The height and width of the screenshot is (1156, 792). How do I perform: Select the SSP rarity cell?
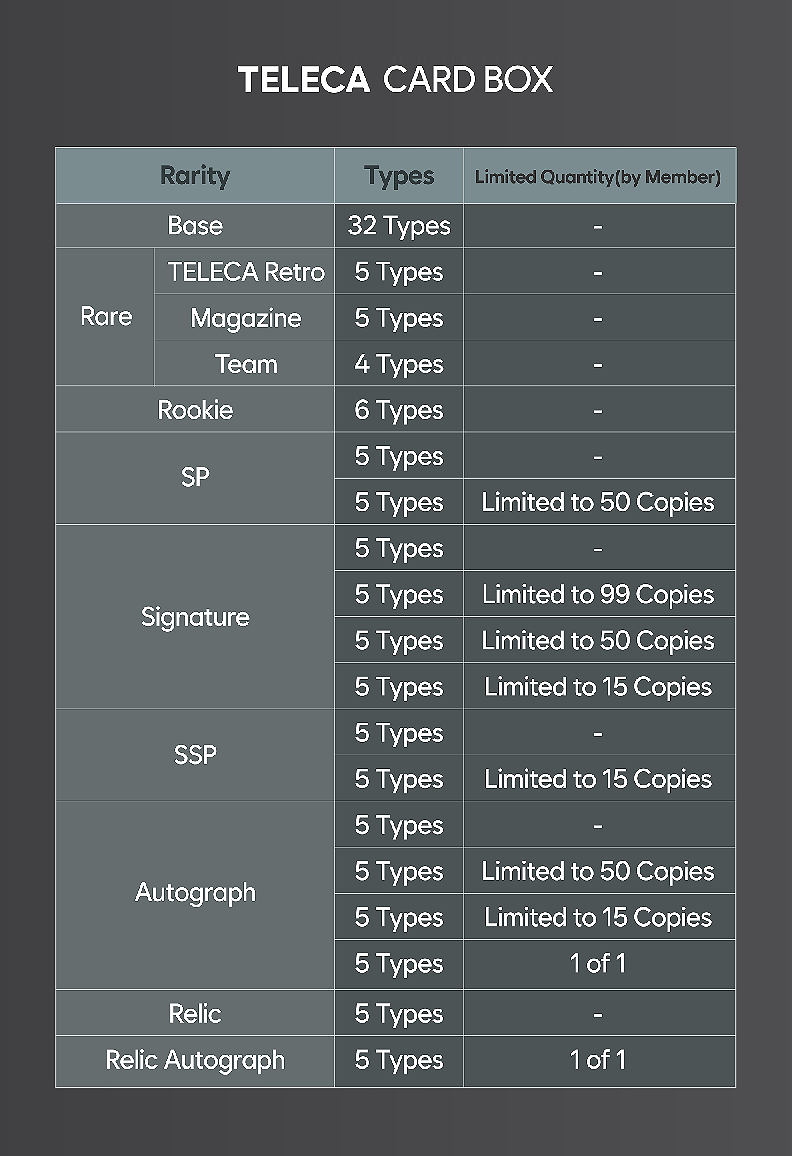coord(195,755)
